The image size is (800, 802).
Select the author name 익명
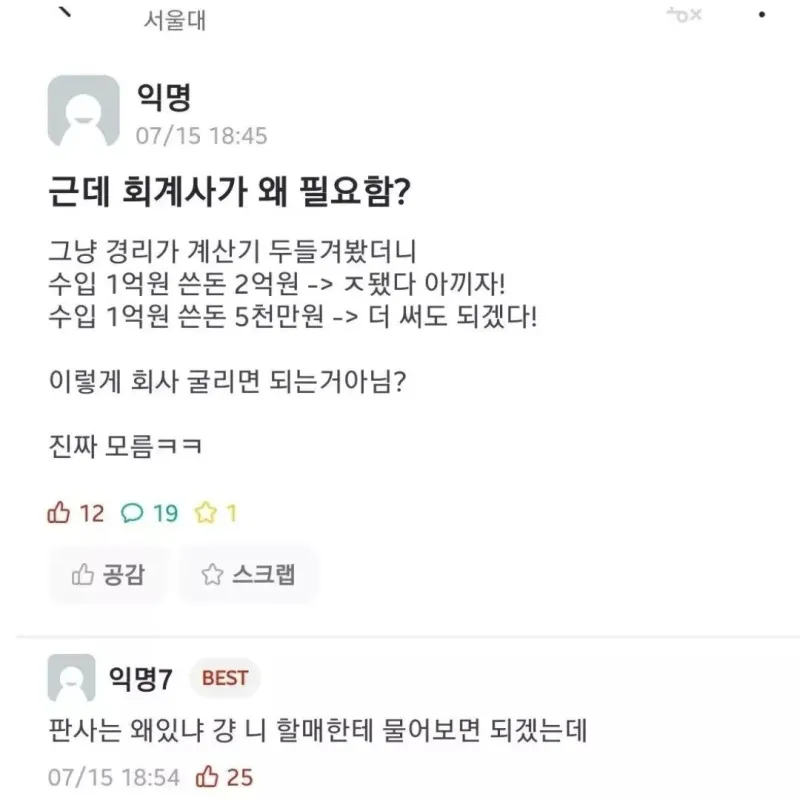pos(164,97)
